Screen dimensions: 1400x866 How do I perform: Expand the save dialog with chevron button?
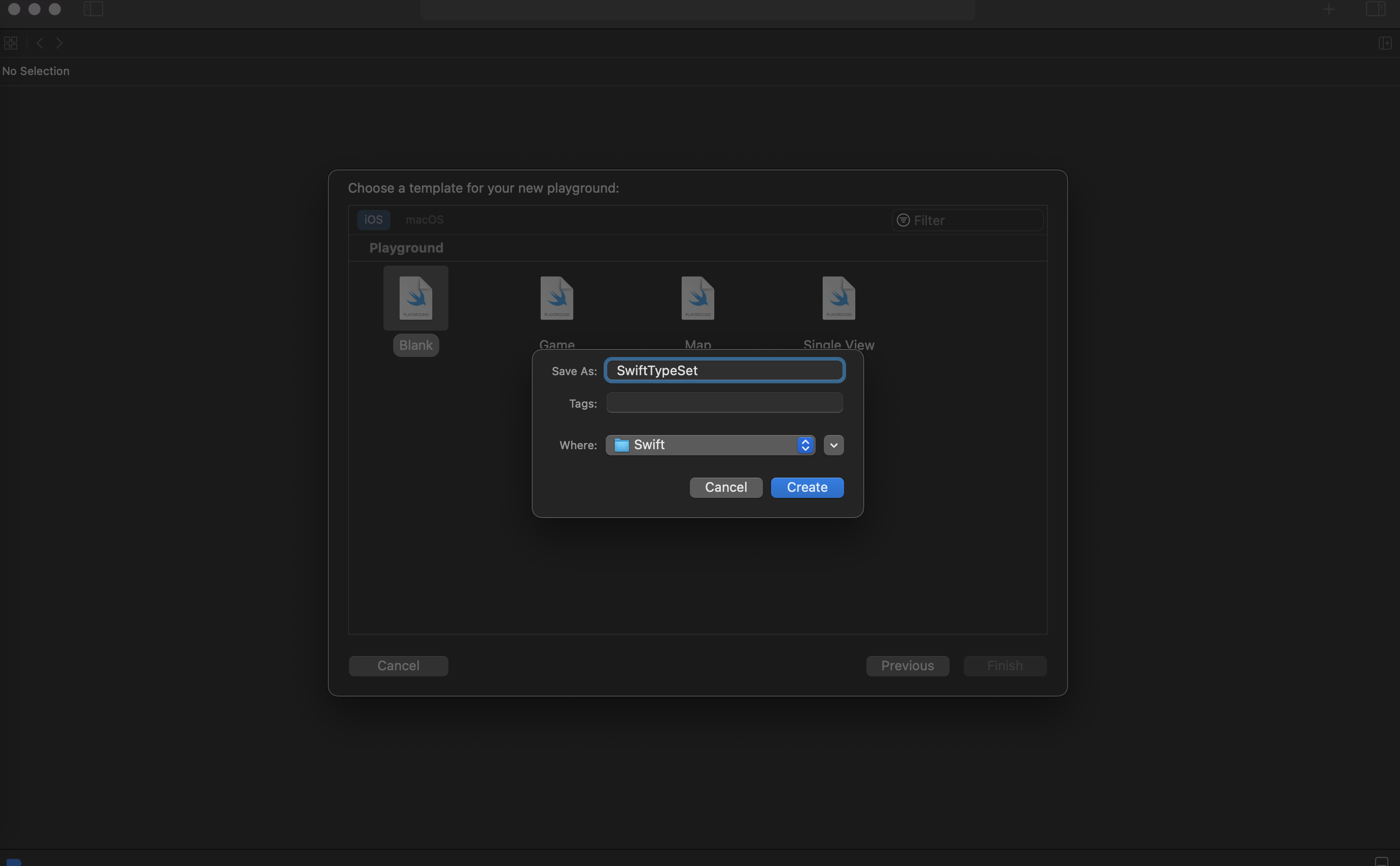(833, 445)
